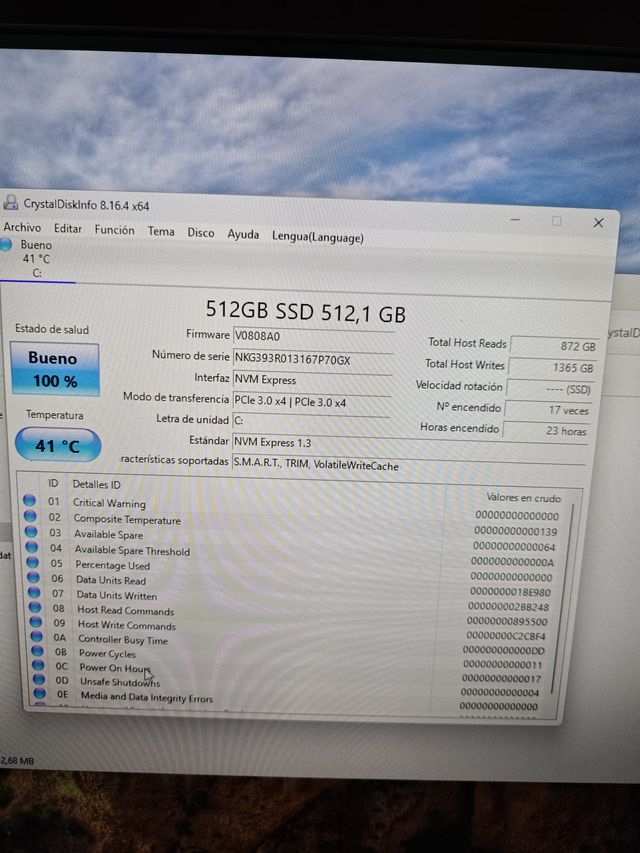Click blue status icon for Unsafe Shutdowns
640x853 pixels.
coord(36,681)
